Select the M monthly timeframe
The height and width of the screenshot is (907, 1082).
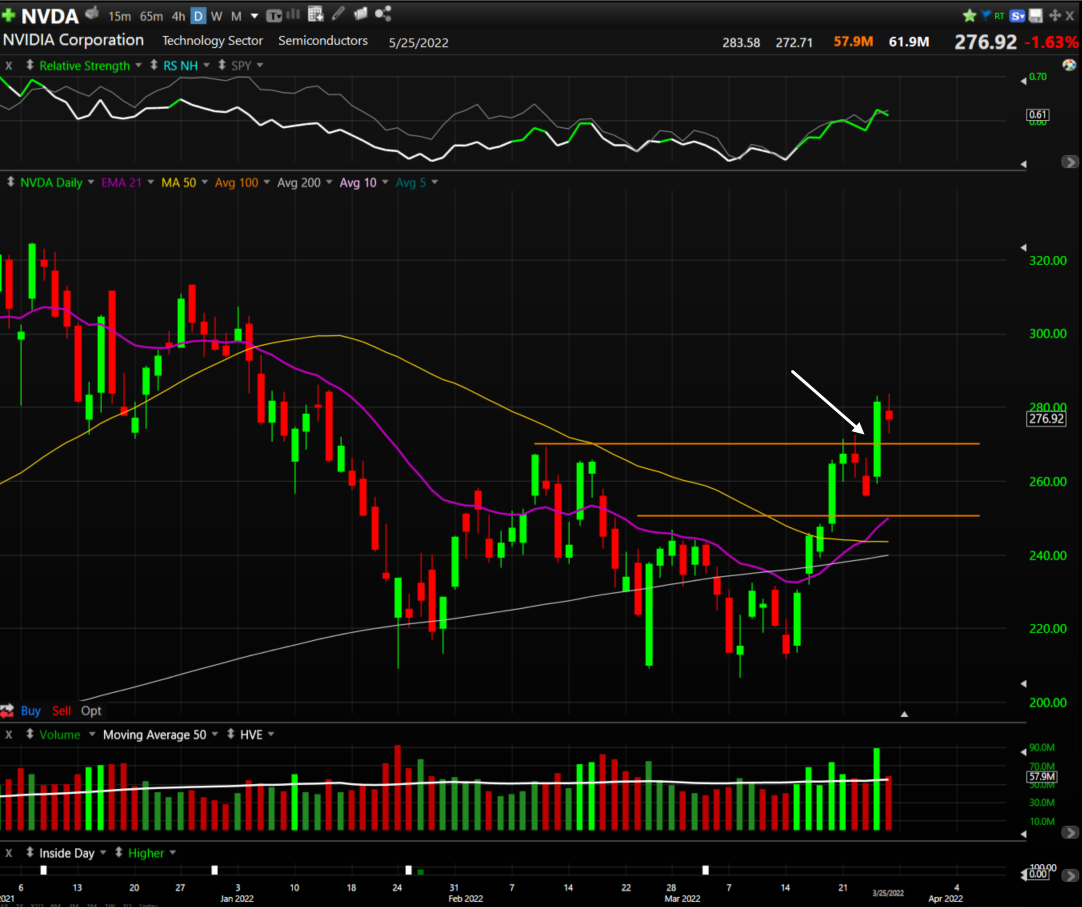click(x=236, y=16)
